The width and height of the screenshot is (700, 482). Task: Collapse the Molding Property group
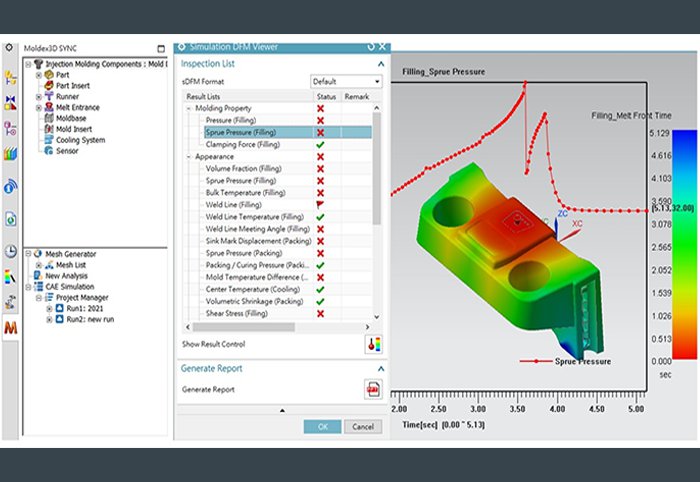click(189, 108)
